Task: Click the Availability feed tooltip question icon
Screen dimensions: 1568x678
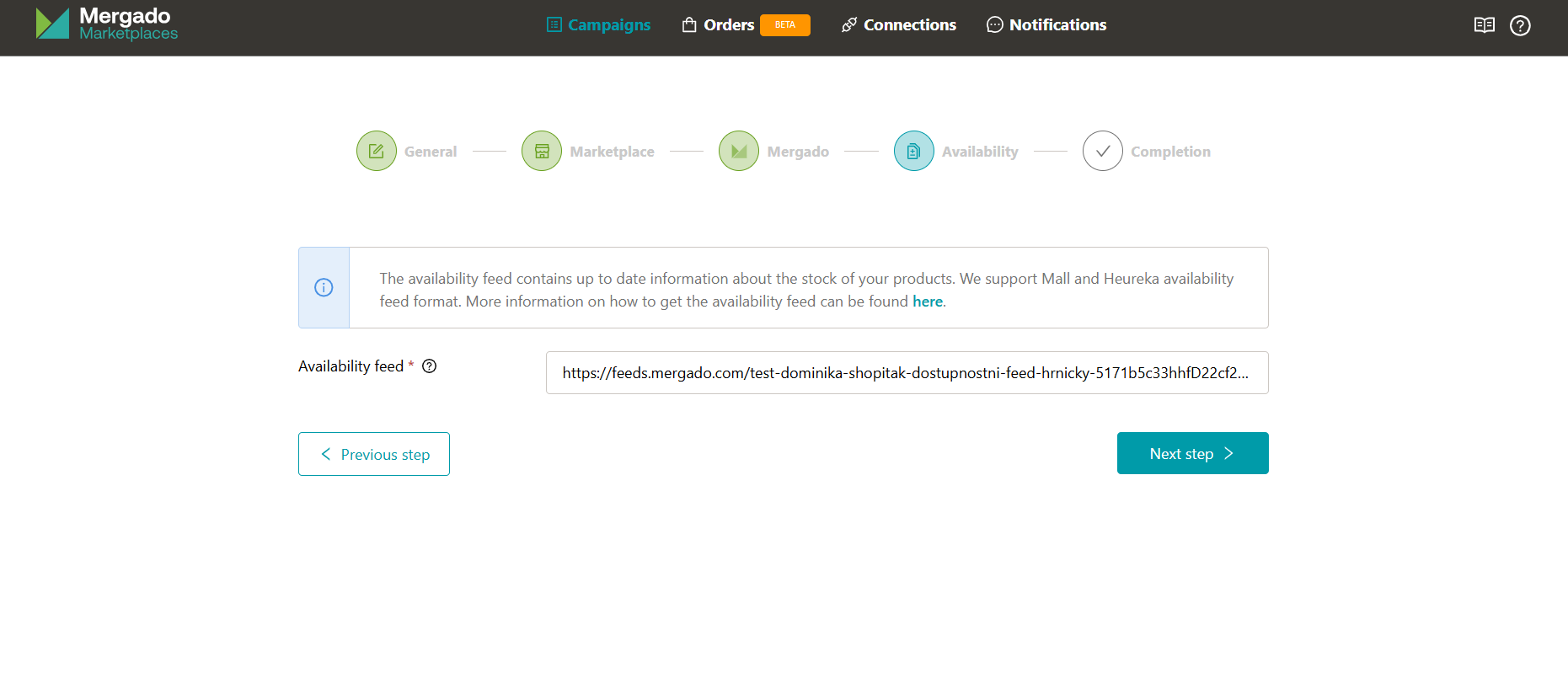Action: pos(430,366)
